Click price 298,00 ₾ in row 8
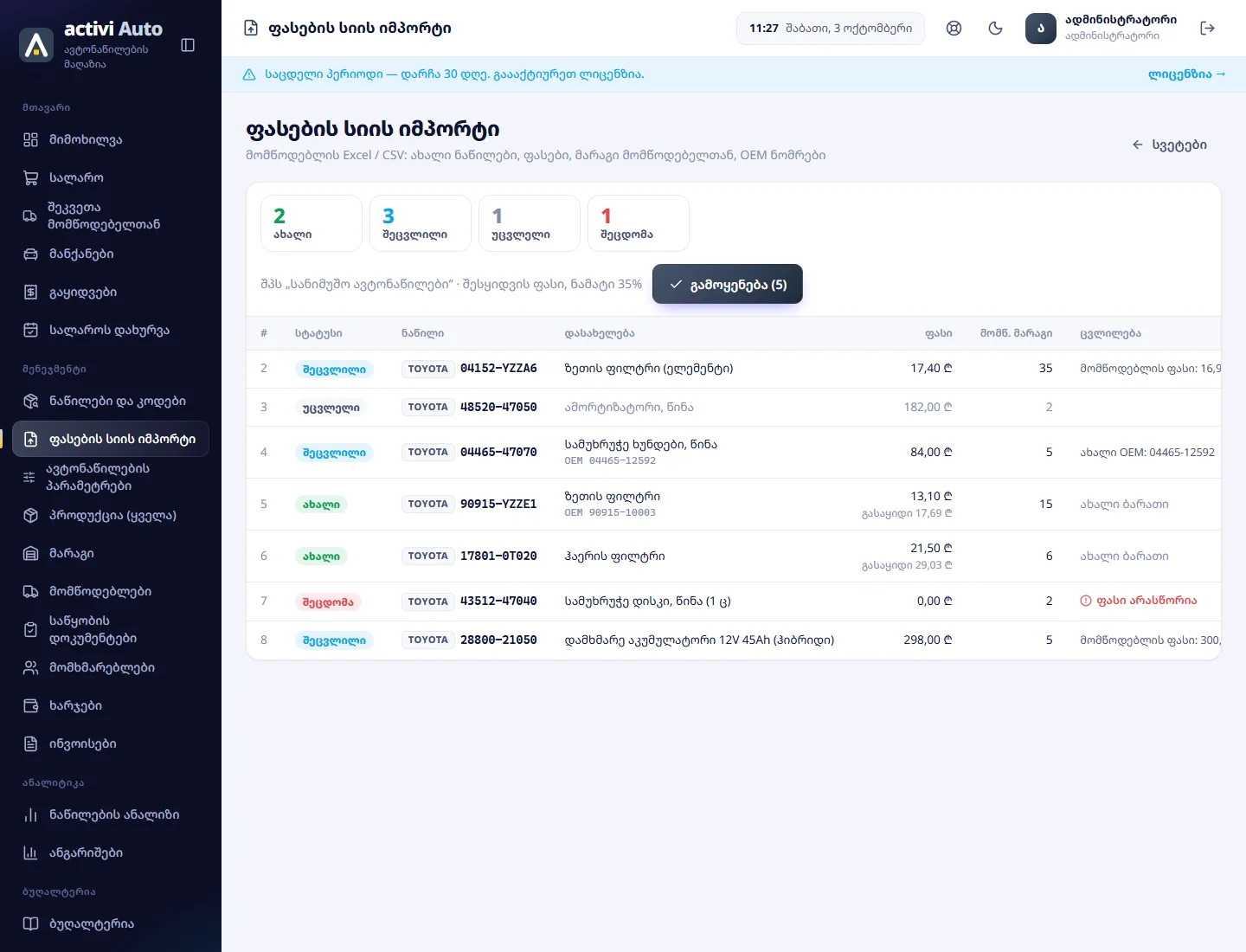Viewport: 1246px width, 952px height. (928, 640)
